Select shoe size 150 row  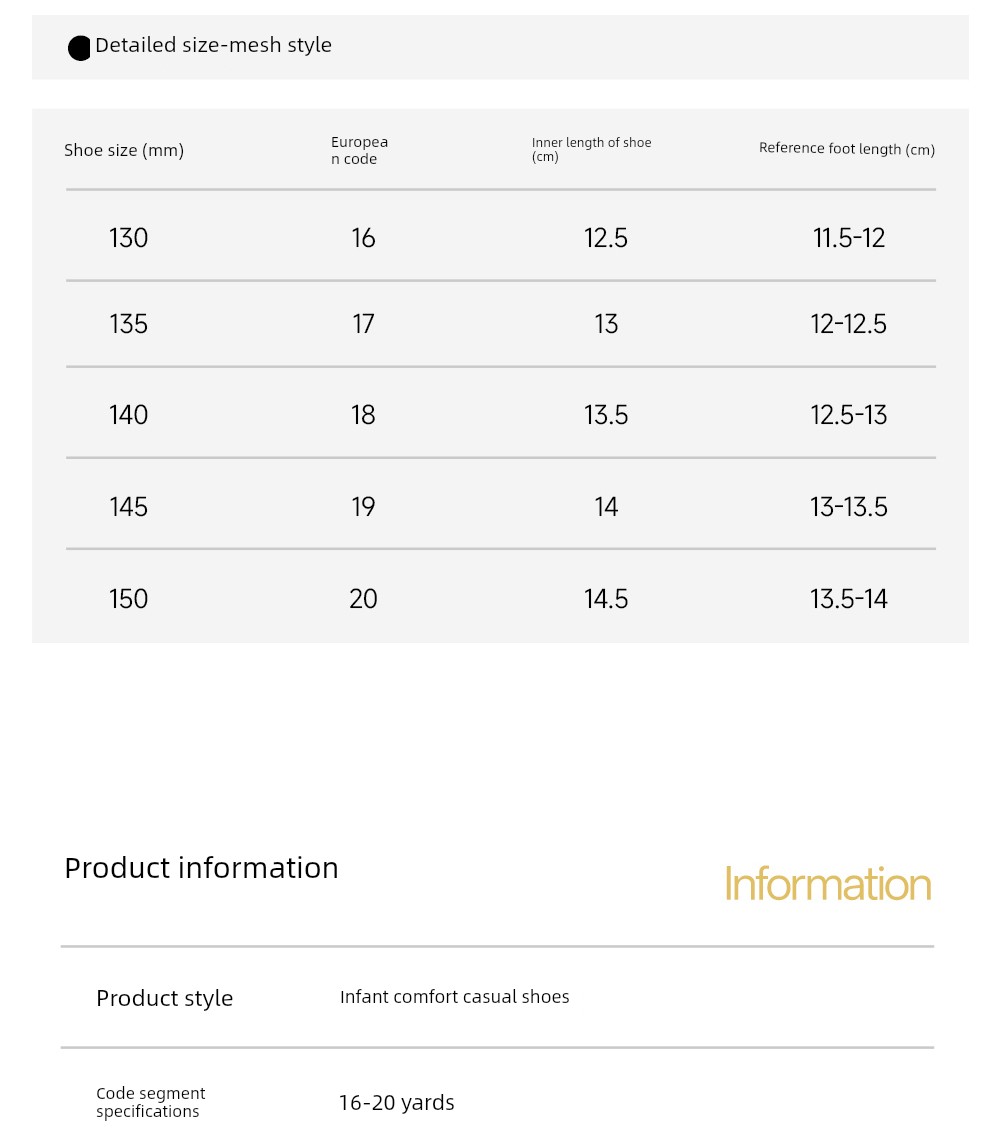pos(501,598)
